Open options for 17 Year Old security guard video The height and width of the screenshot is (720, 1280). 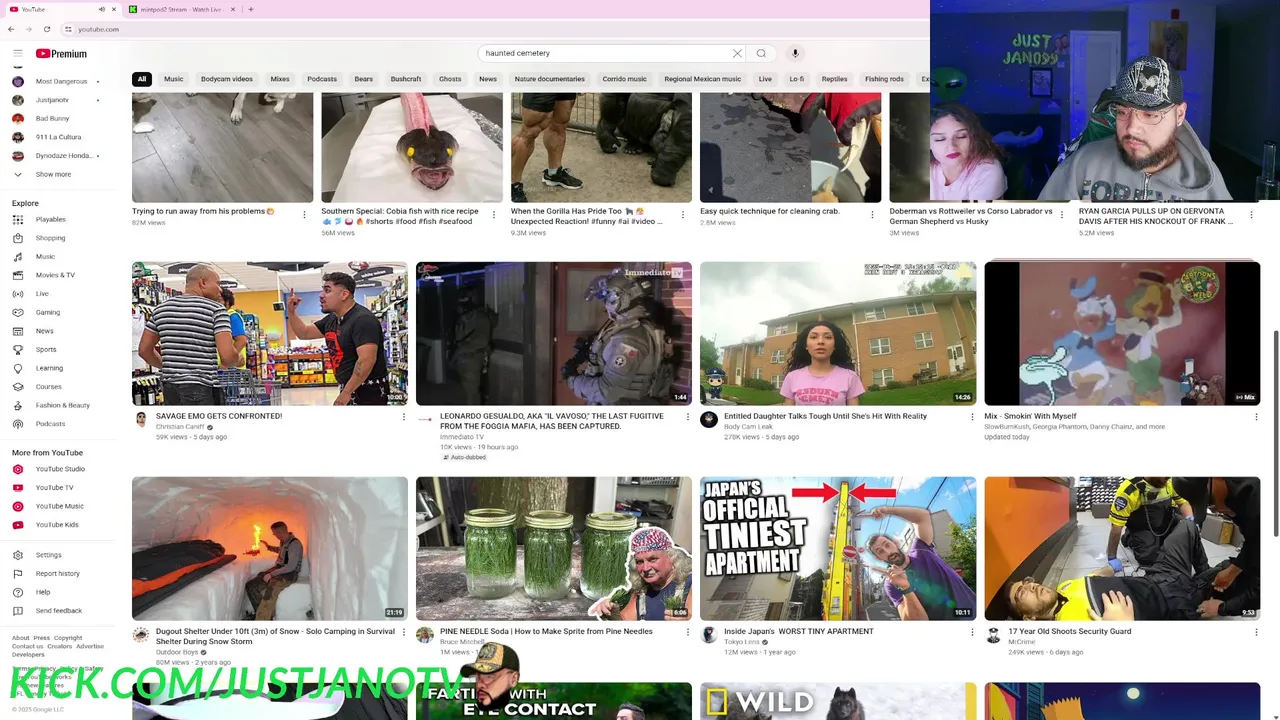click(1255, 632)
